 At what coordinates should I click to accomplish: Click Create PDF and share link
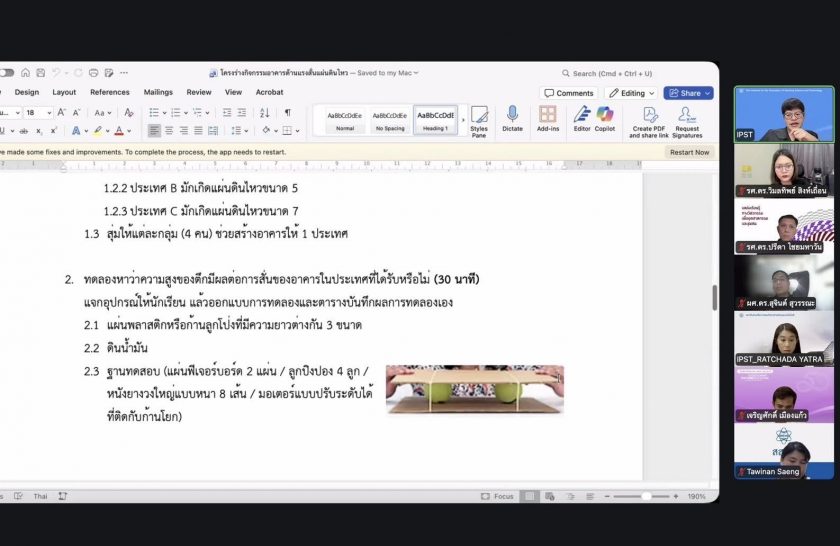[x=650, y=122]
